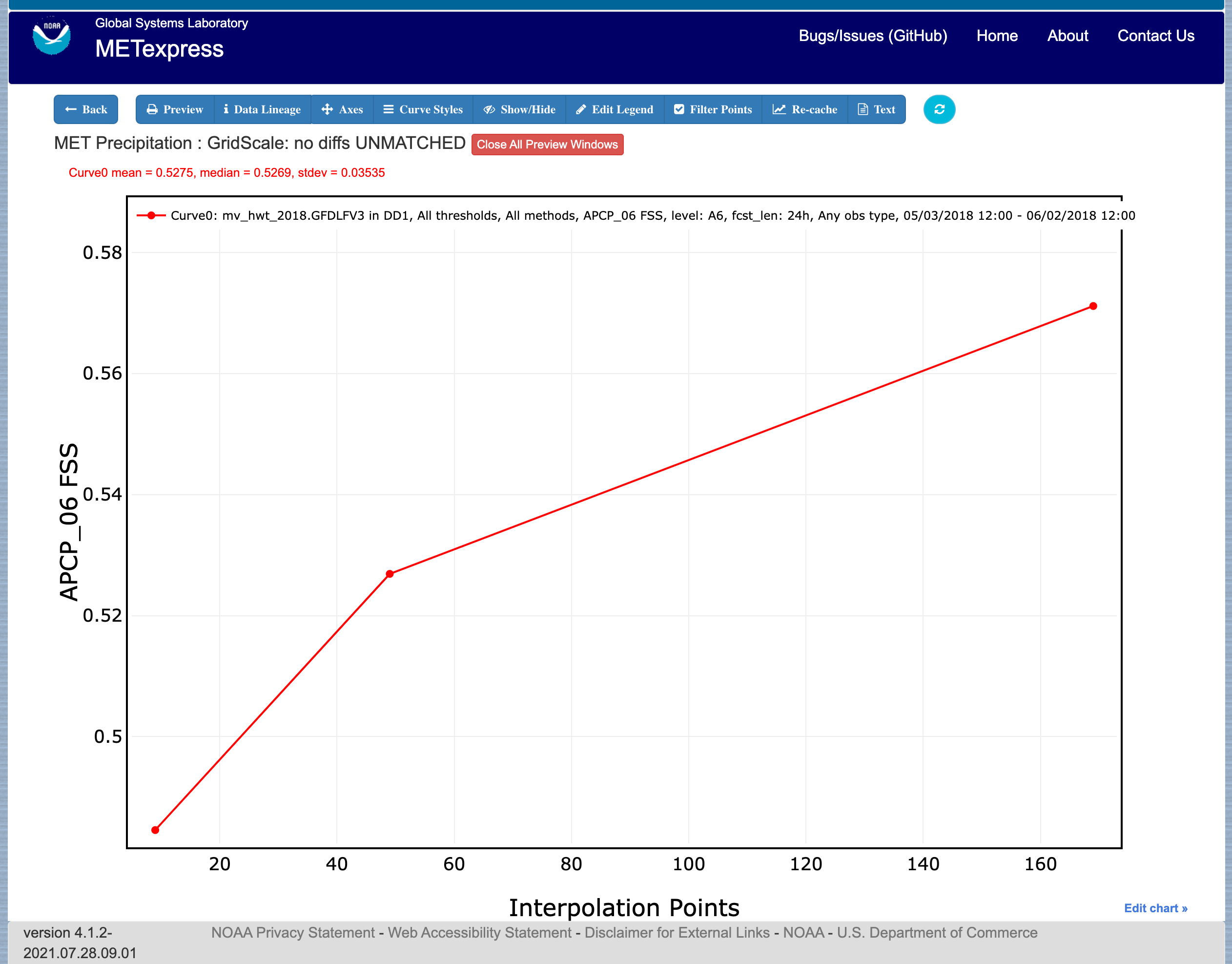
Task: Open Data Lineage info button
Action: coord(262,109)
